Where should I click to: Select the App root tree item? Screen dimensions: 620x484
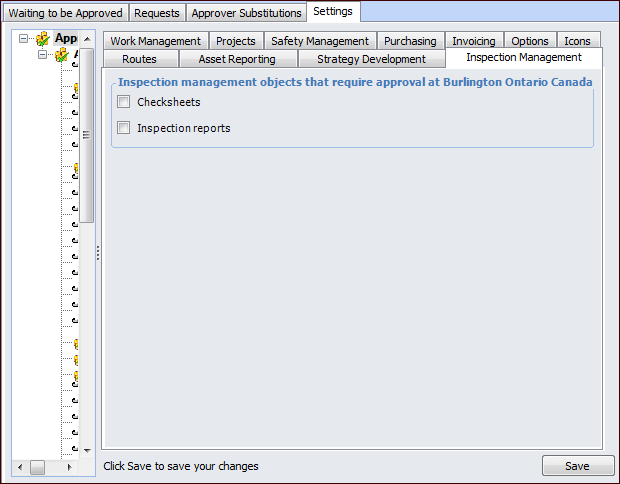[x=66, y=38]
